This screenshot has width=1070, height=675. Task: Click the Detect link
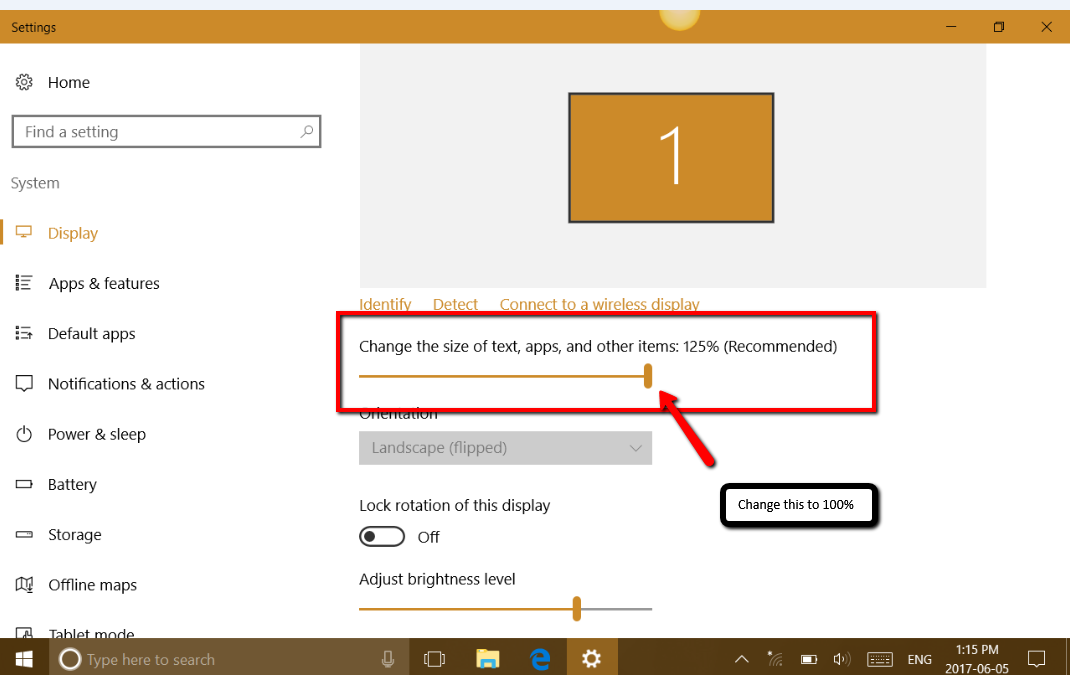point(455,304)
